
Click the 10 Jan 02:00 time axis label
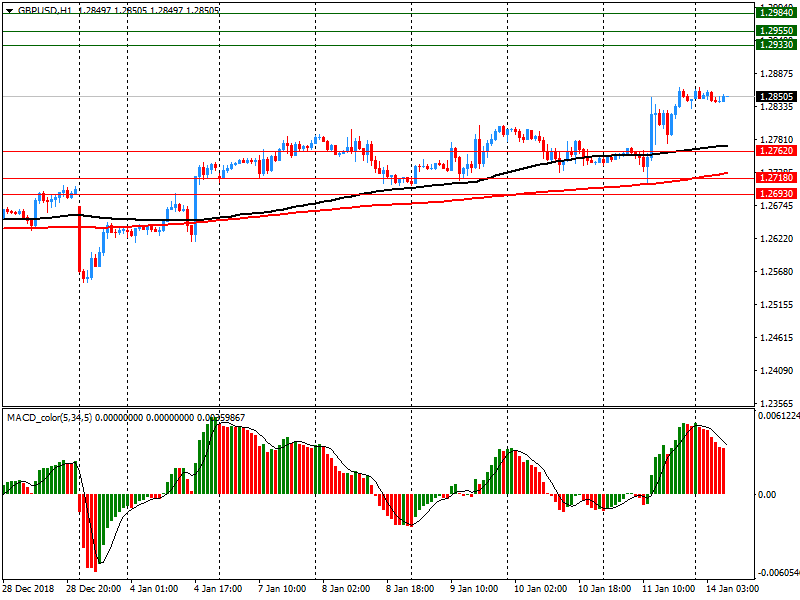pos(537,589)
